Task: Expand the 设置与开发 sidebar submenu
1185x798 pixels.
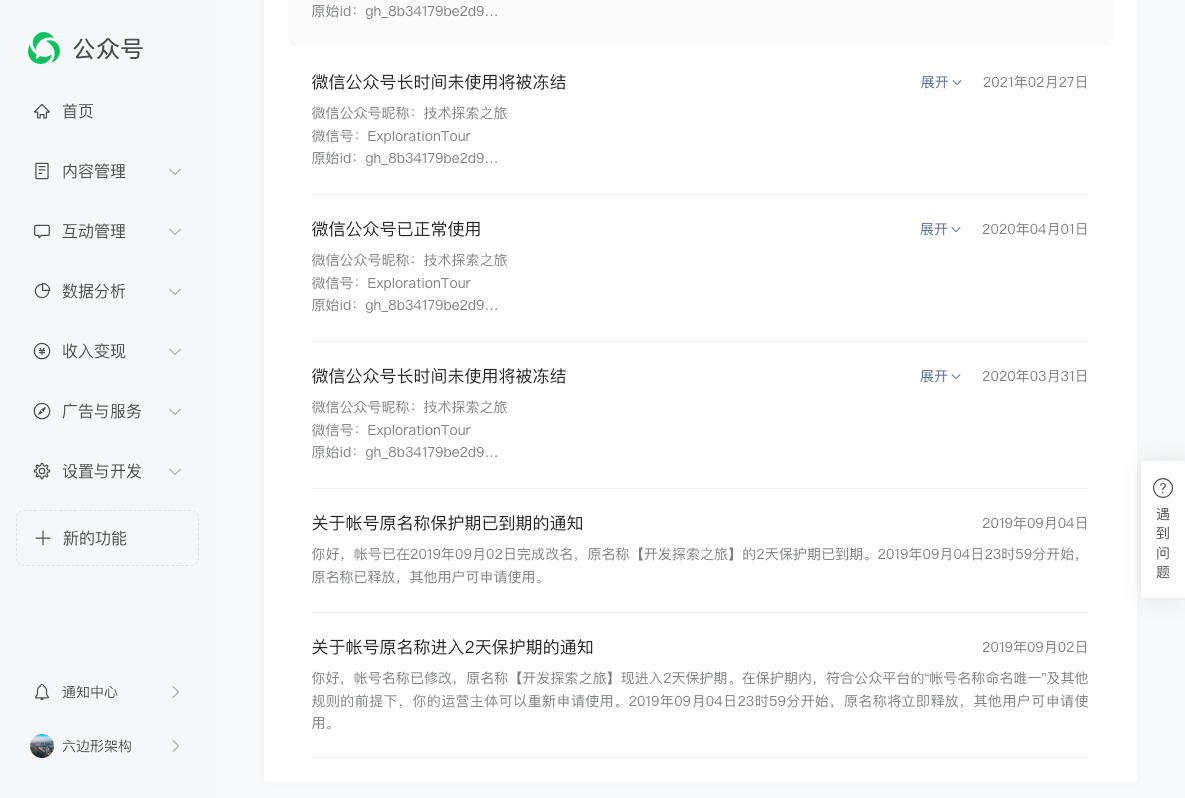Action: (x=175, y=471)
